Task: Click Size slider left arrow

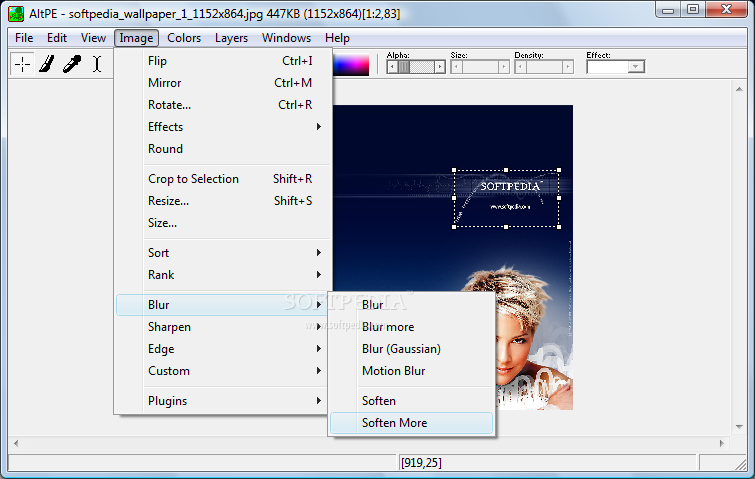Action: click(x=456, y=66)
